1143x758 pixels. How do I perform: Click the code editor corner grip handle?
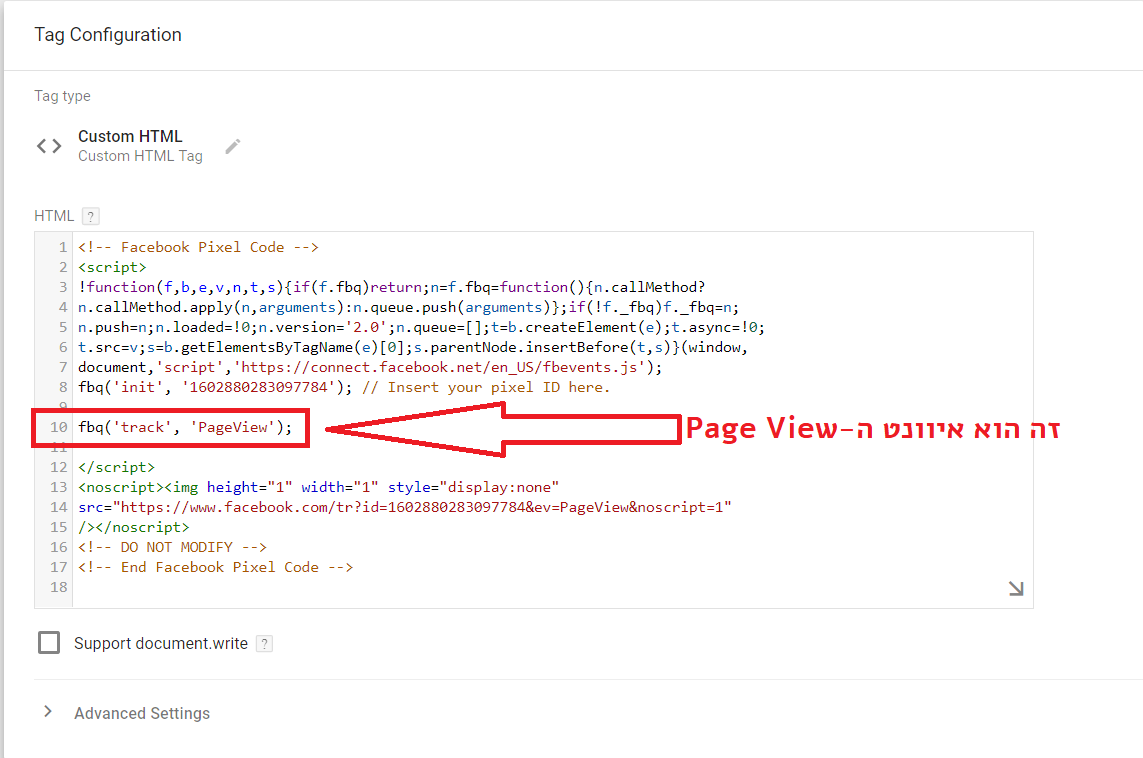(1016, 588)
